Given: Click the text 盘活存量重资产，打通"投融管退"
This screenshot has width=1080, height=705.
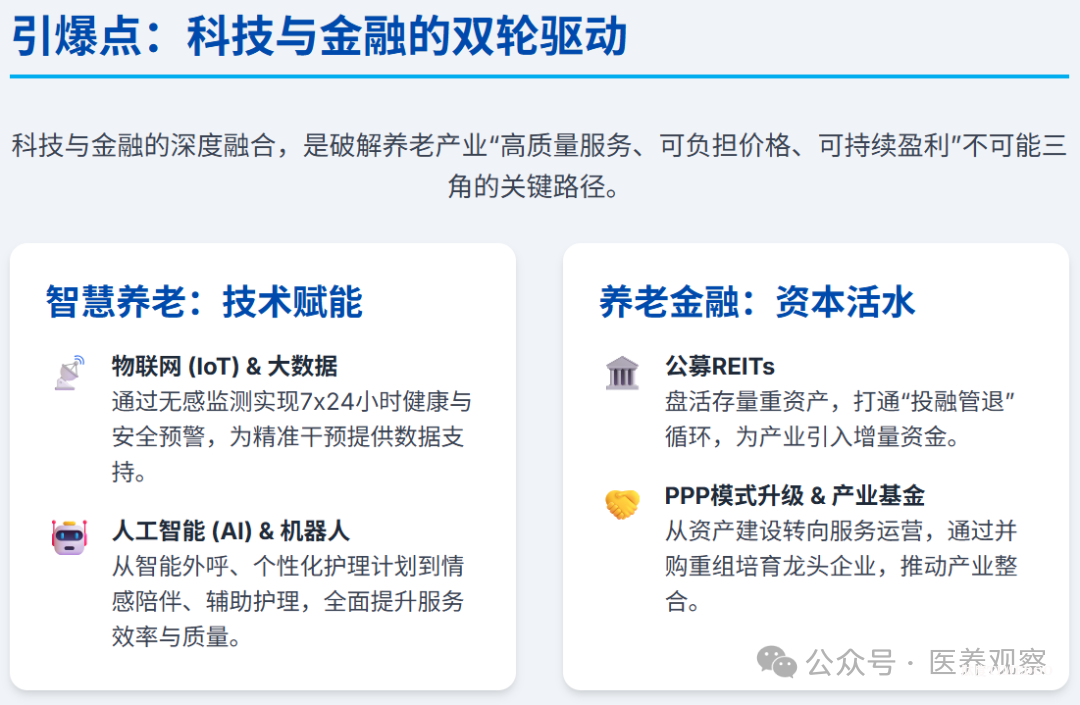Looking at the screenshot, I should (x=840, y=401).
